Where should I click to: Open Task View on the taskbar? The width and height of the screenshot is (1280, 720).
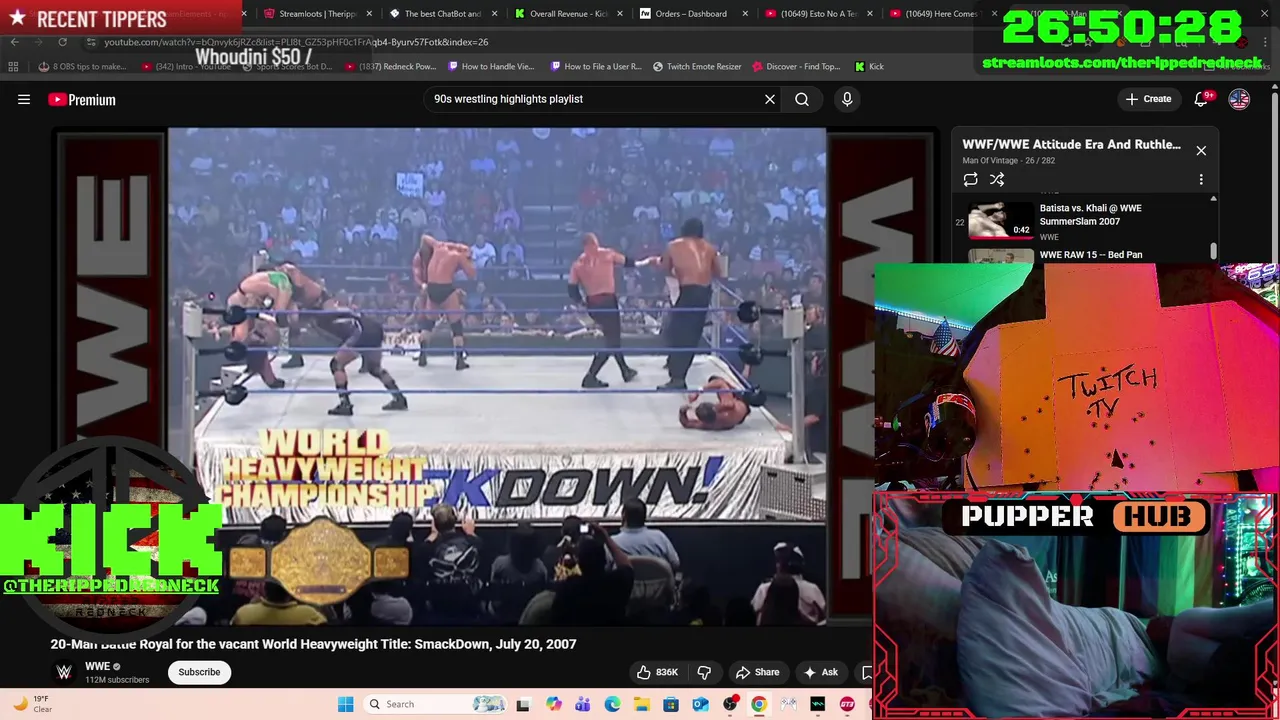coord(522,704)
